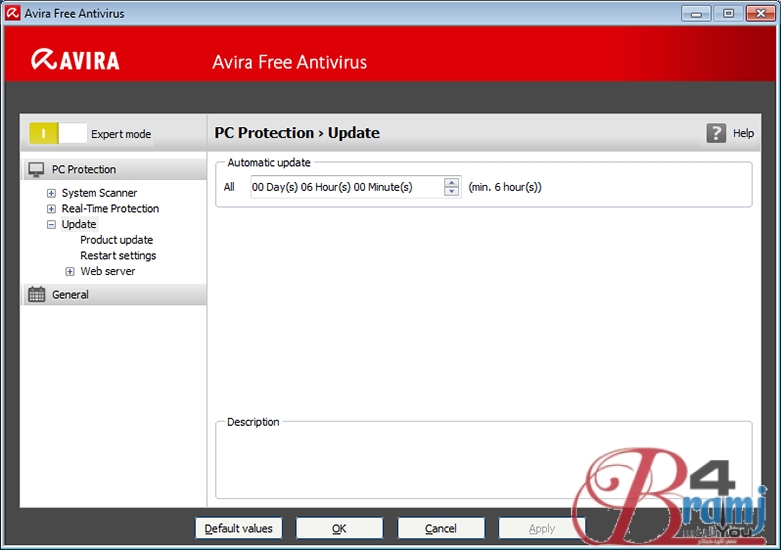Open Restart settings entry

pos(118,256)
